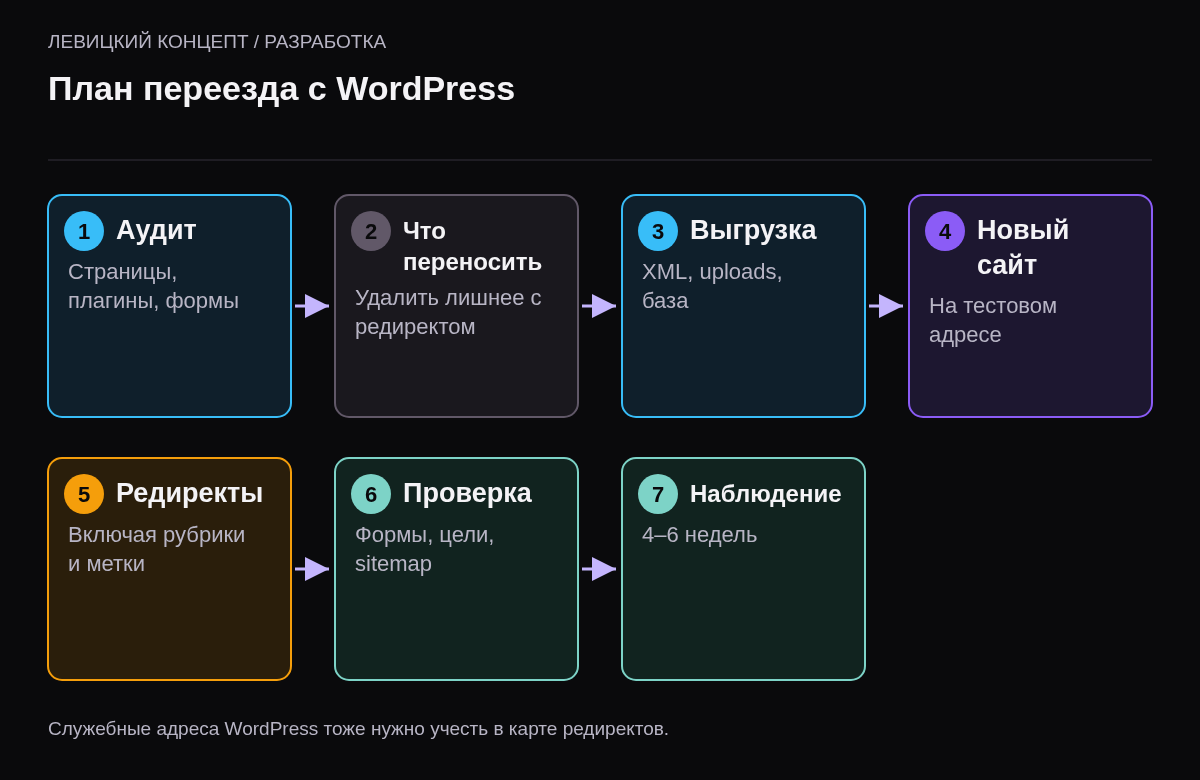Click the blue number 1 badge
1200x780 pixels.
[84, 231]
